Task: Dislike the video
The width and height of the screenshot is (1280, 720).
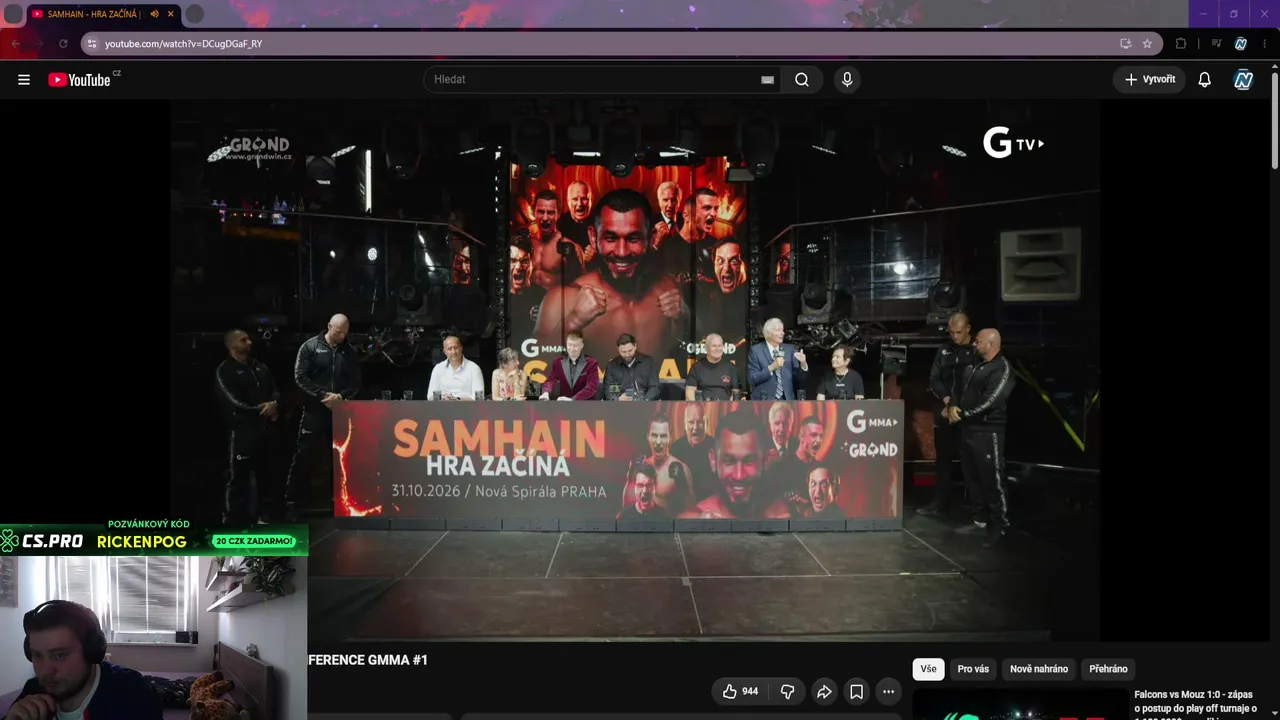Action: (x=787, y=691)
